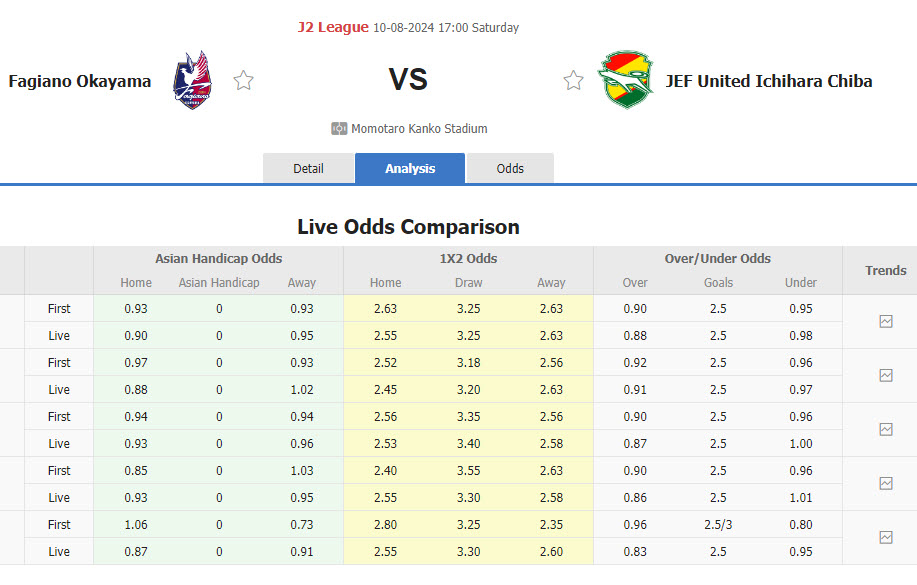Click the JEF United Chiba team logo

tap(626, 80)
